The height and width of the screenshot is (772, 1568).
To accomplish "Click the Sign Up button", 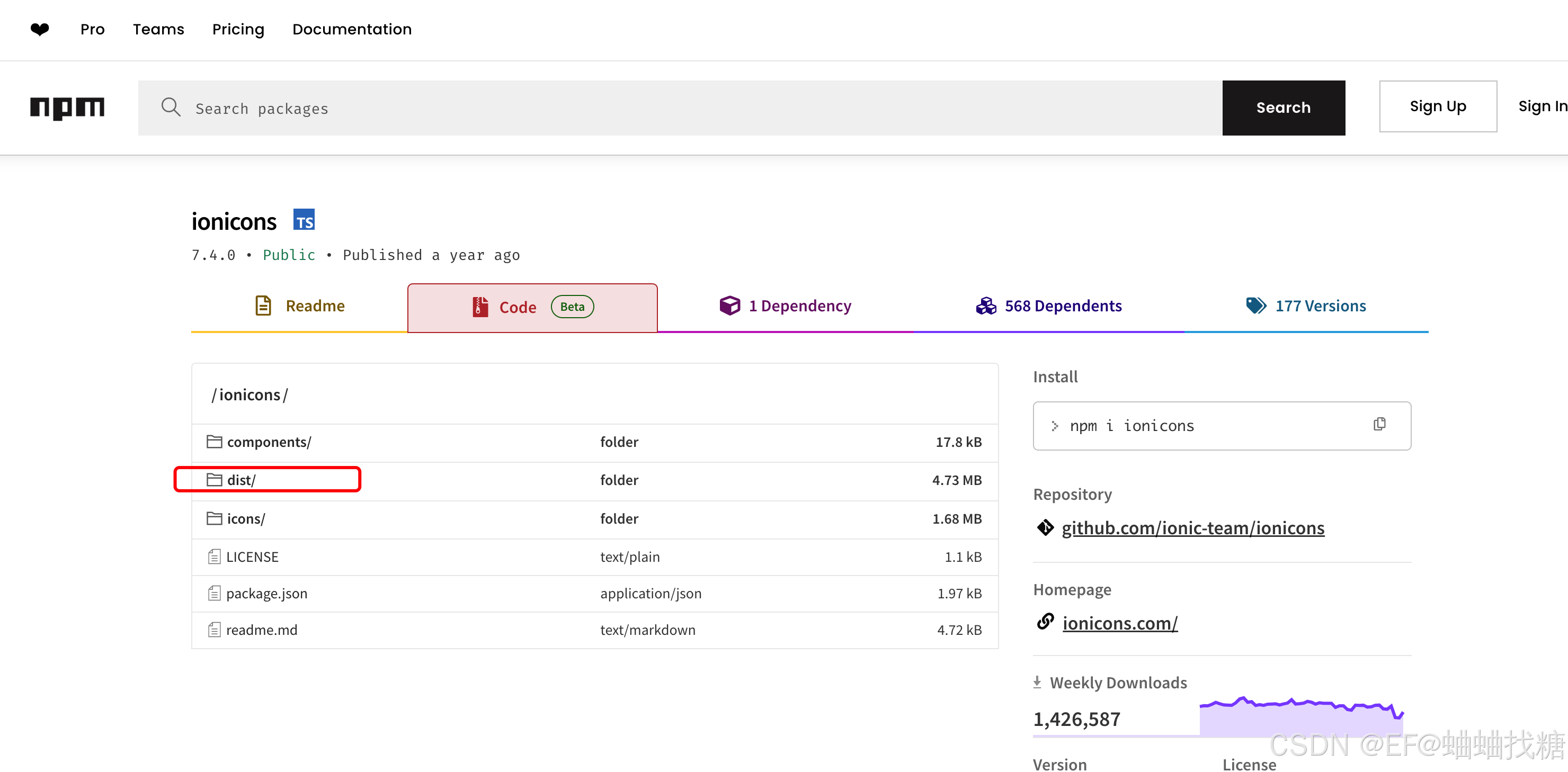I will pos(1438,106).
